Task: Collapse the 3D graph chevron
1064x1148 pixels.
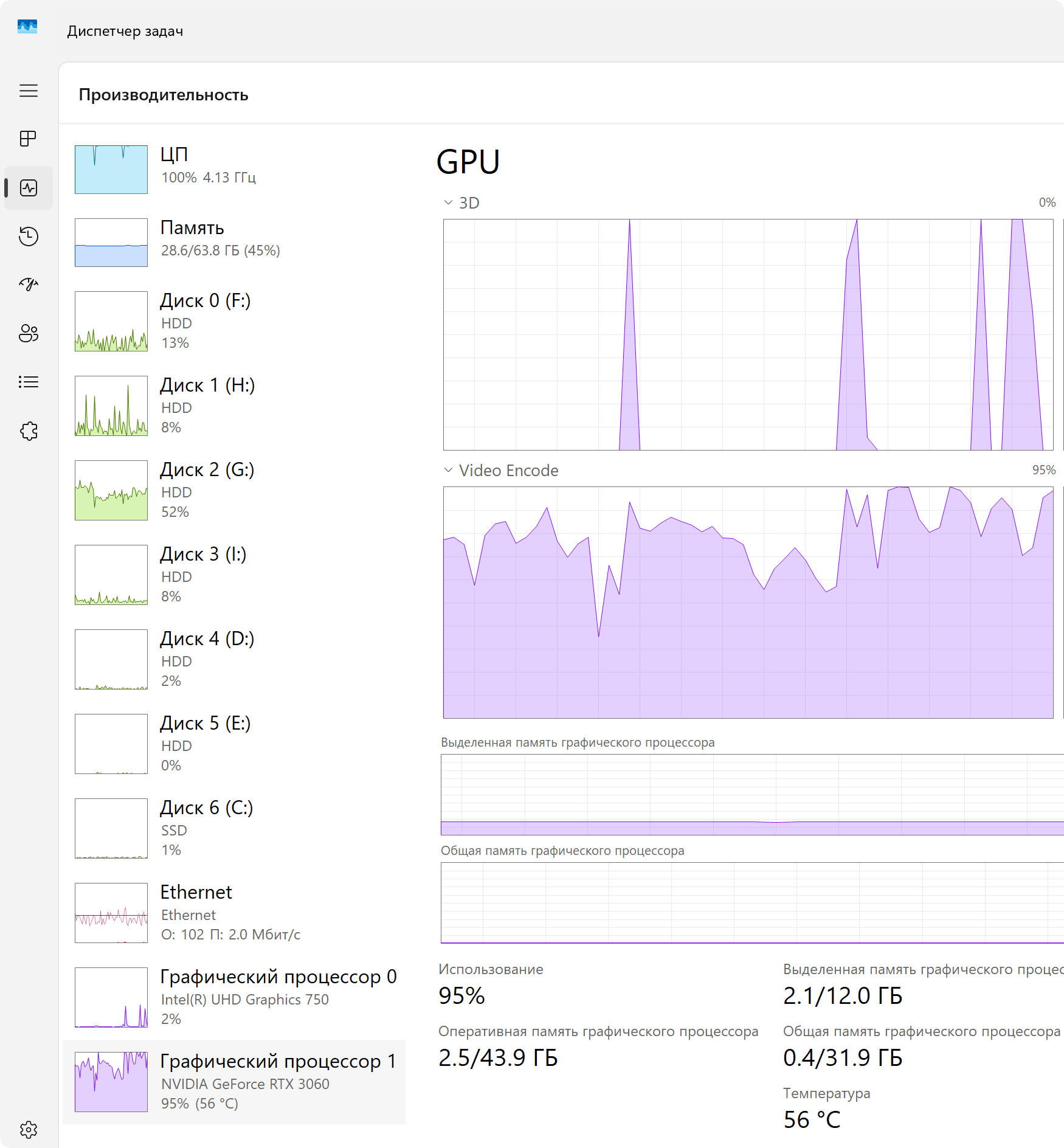Action: [x=448, y=202]
